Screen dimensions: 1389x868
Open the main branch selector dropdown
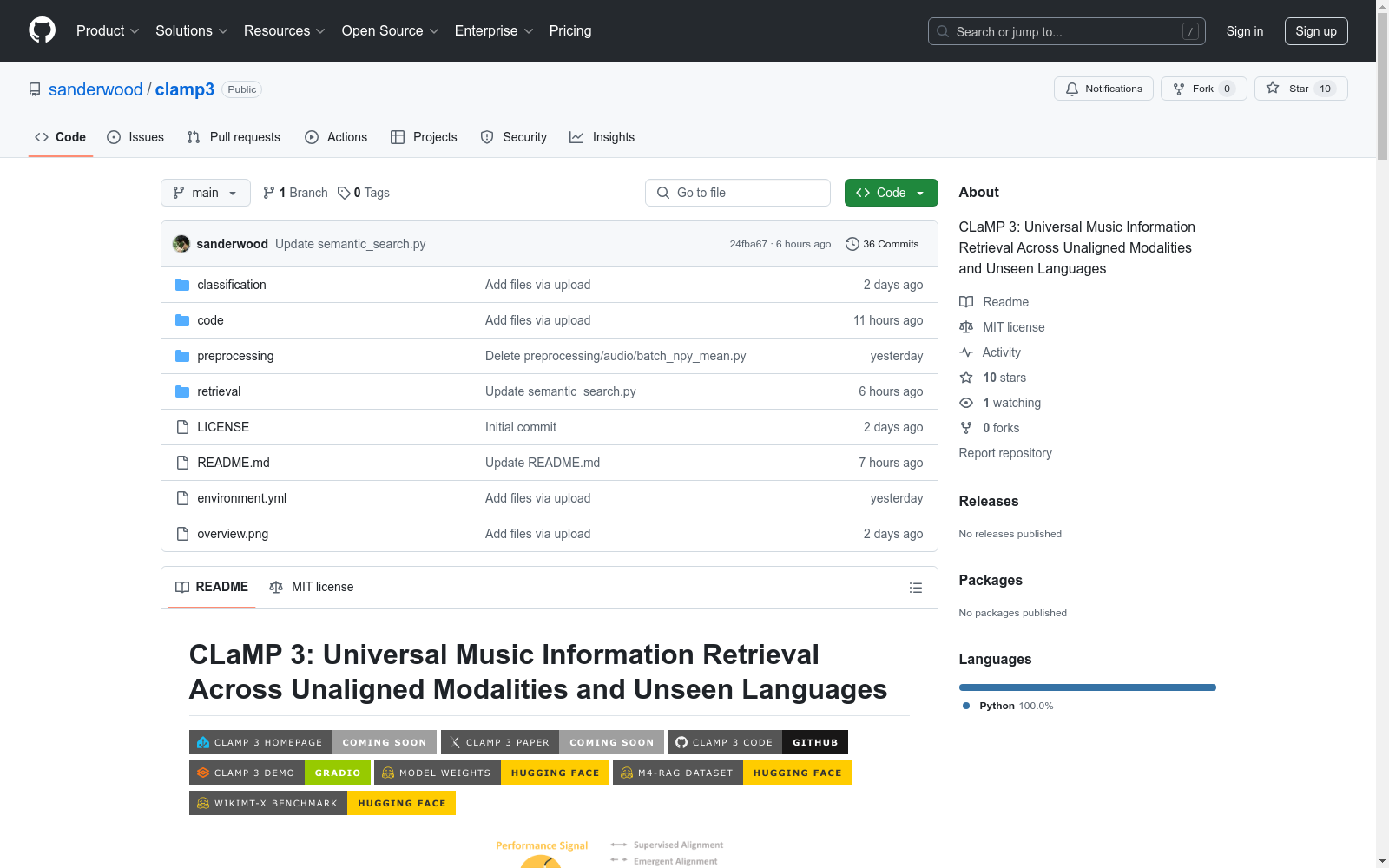206,193
